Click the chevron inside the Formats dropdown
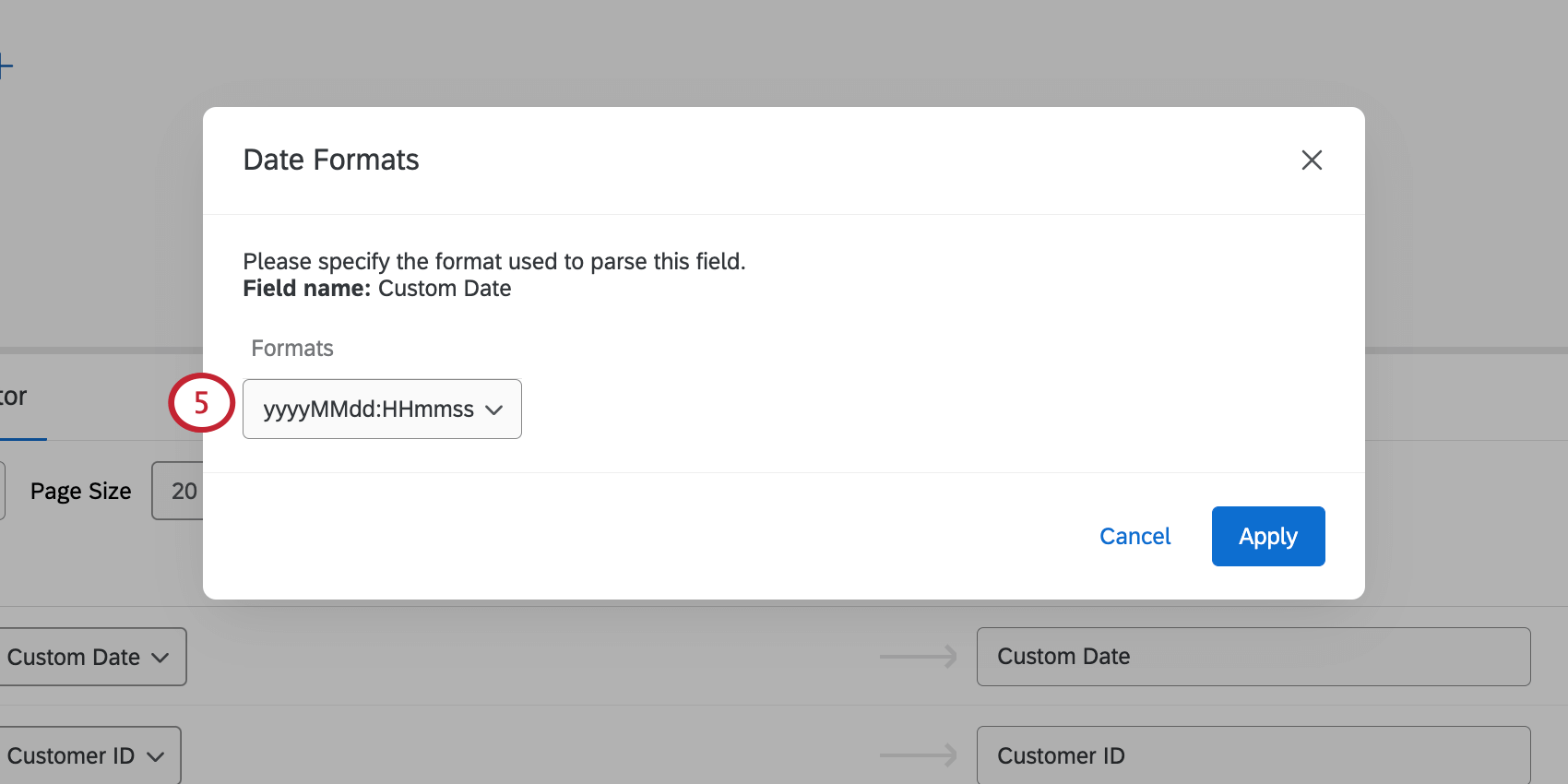 [494, 410]
